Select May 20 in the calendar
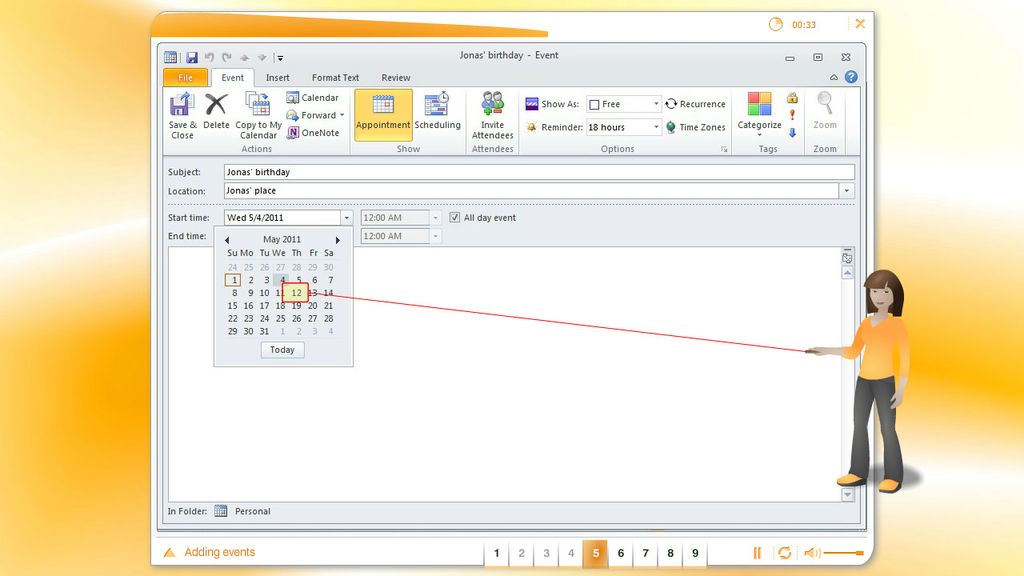The width and height of the screenshot is (1024, 576). point(313,306)
